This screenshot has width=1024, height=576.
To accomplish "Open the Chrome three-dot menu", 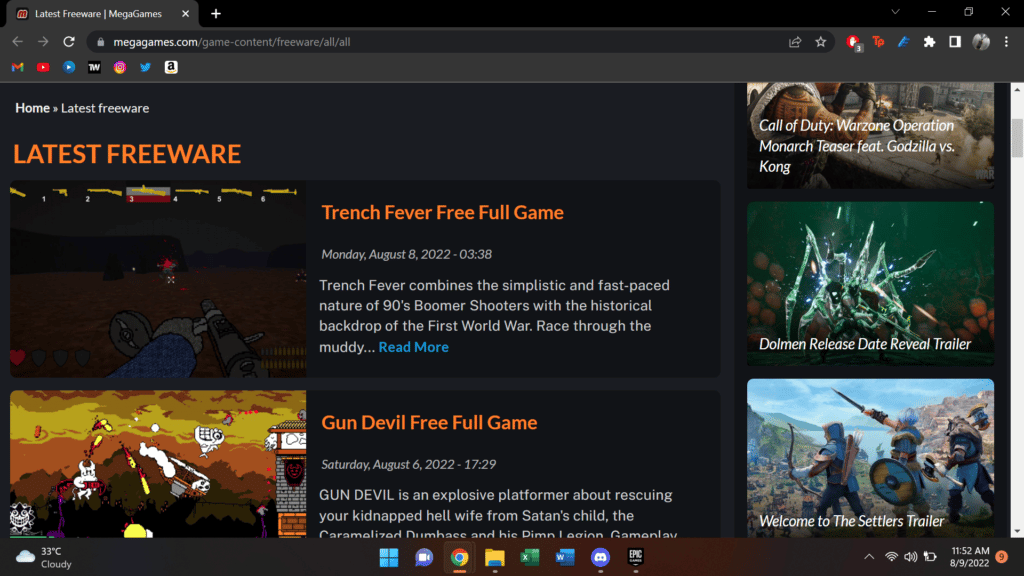I will 1006,42.
